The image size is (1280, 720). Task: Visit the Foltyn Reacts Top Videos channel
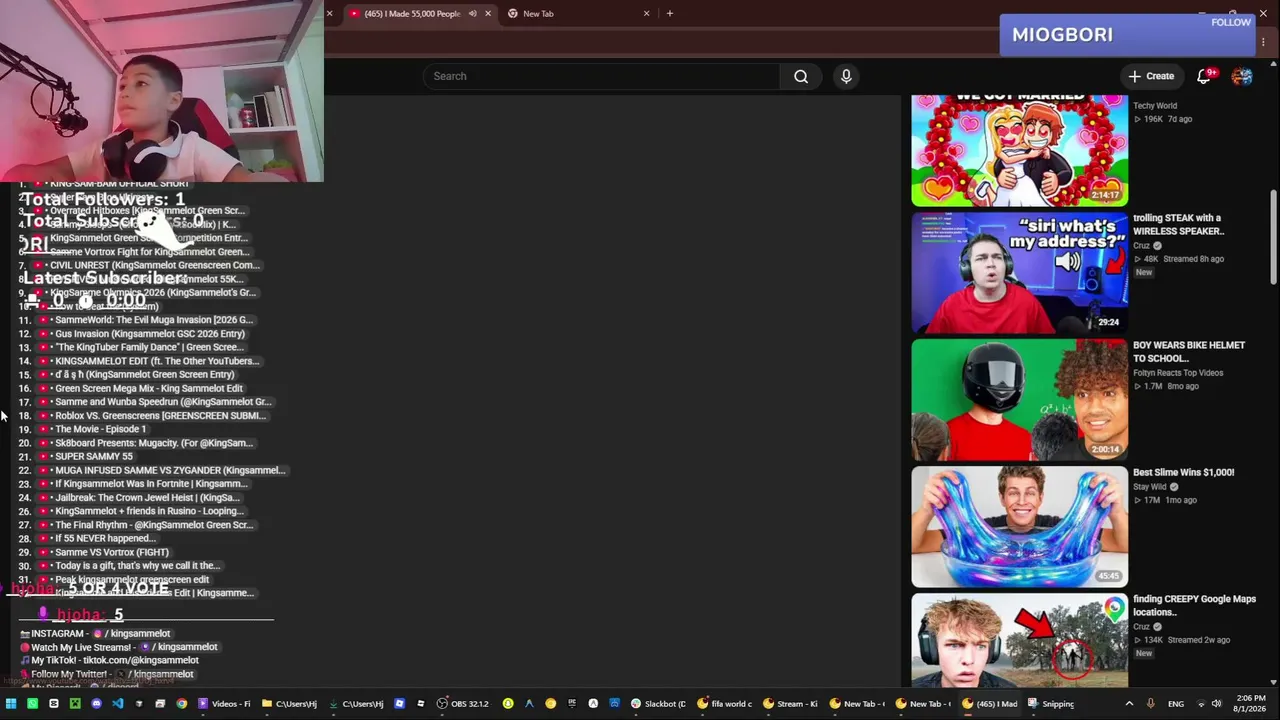(1178, 373)
